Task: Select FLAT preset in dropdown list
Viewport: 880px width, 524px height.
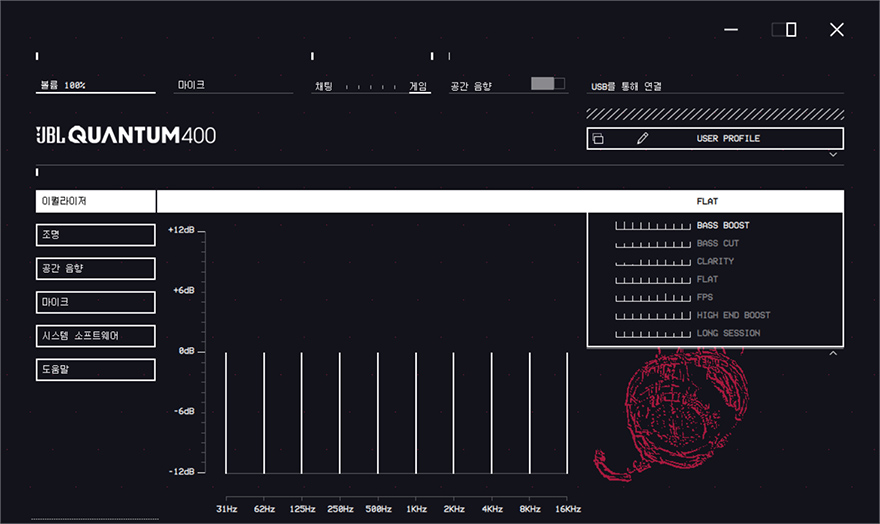Action: tap(707, 279)
